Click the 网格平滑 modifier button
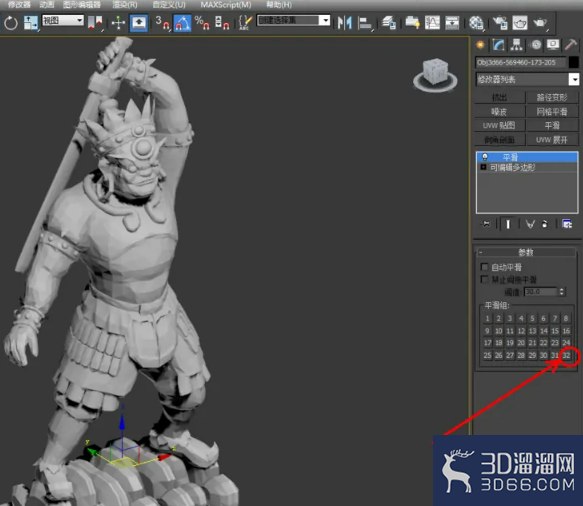 tap(552, 112)
